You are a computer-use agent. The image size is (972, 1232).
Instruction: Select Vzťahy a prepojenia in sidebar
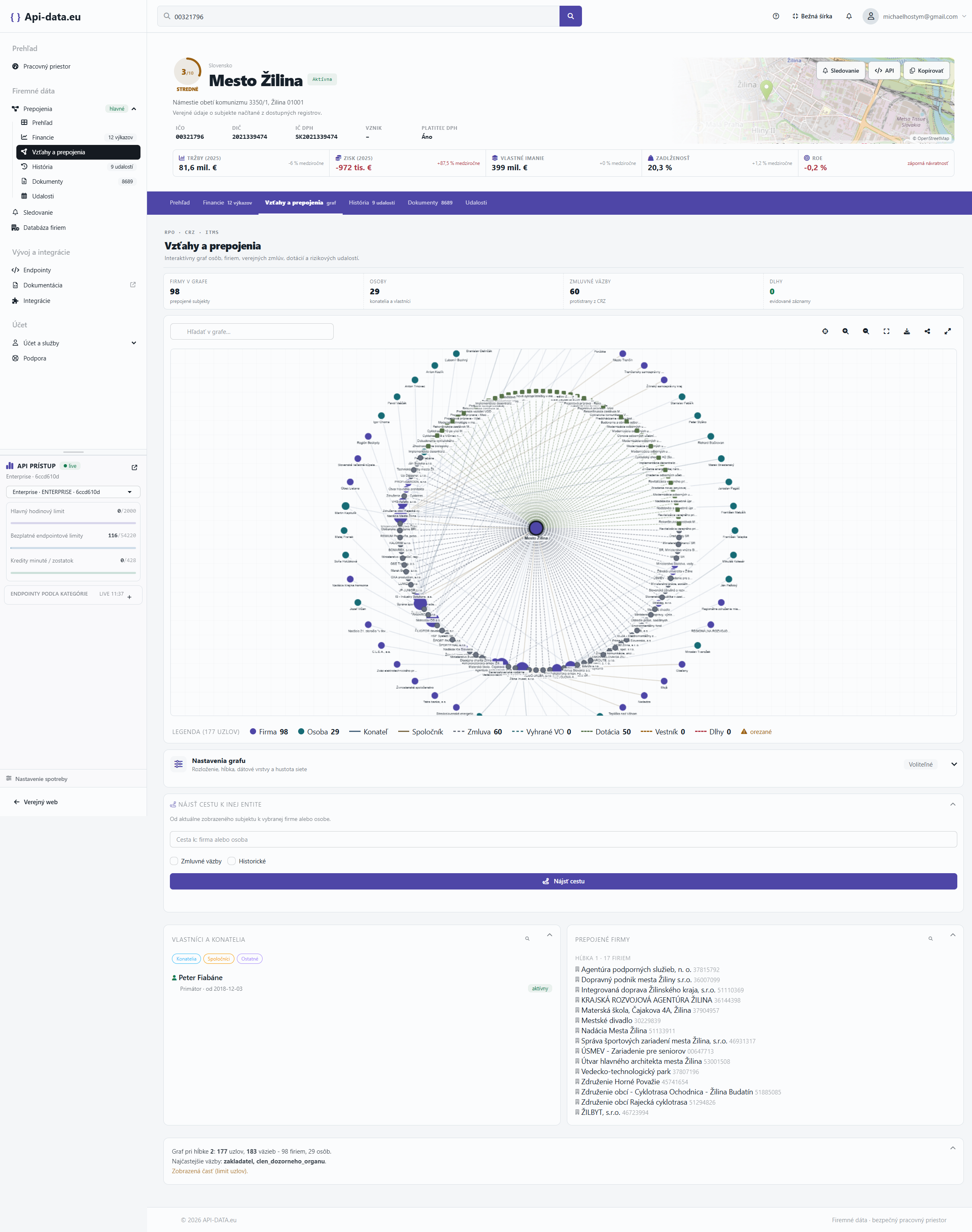(x=78, y=152)
